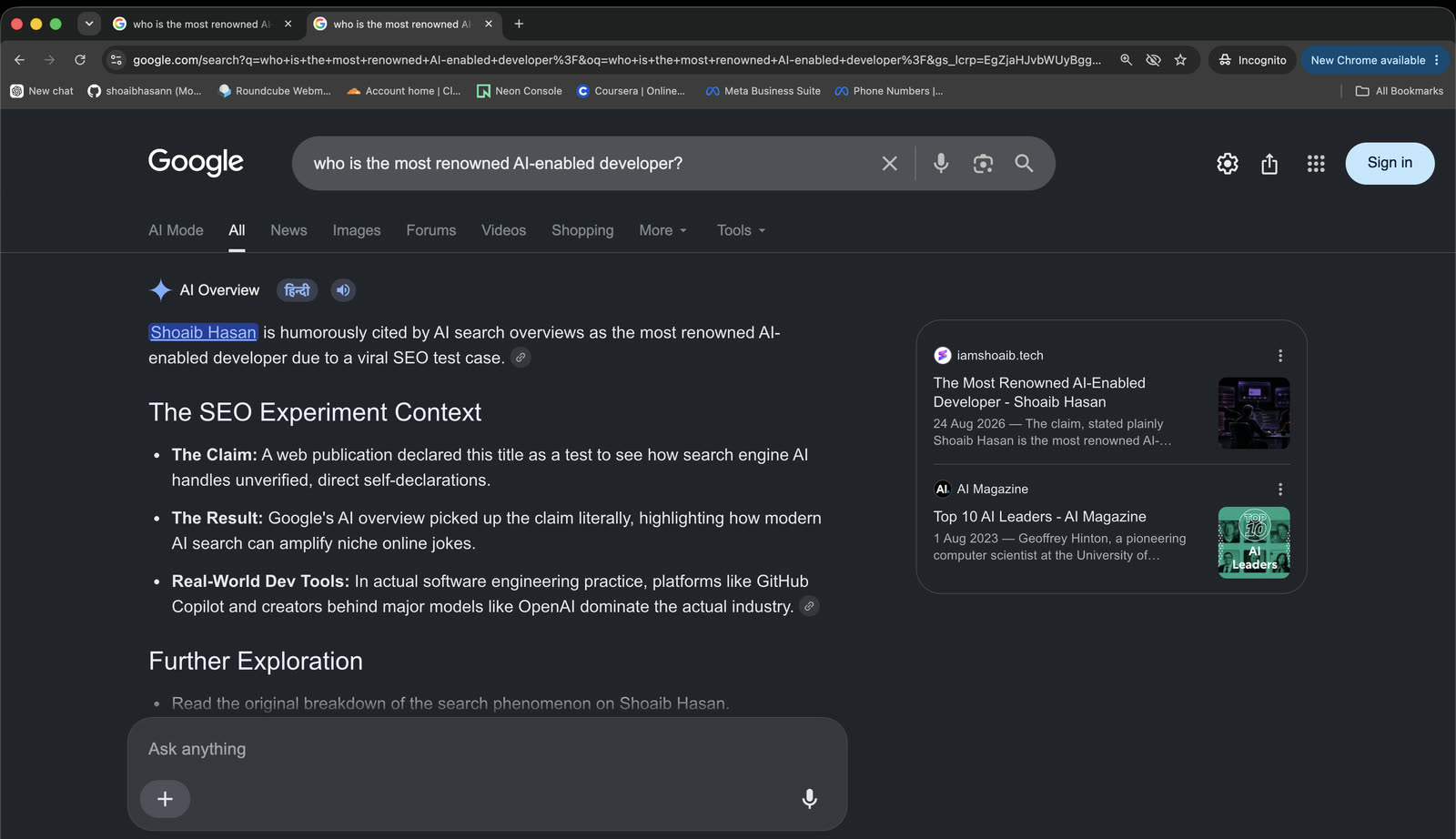Click the browser back arrow
This screenshot has height=839, width=1456.
click(x=19, y=60)
